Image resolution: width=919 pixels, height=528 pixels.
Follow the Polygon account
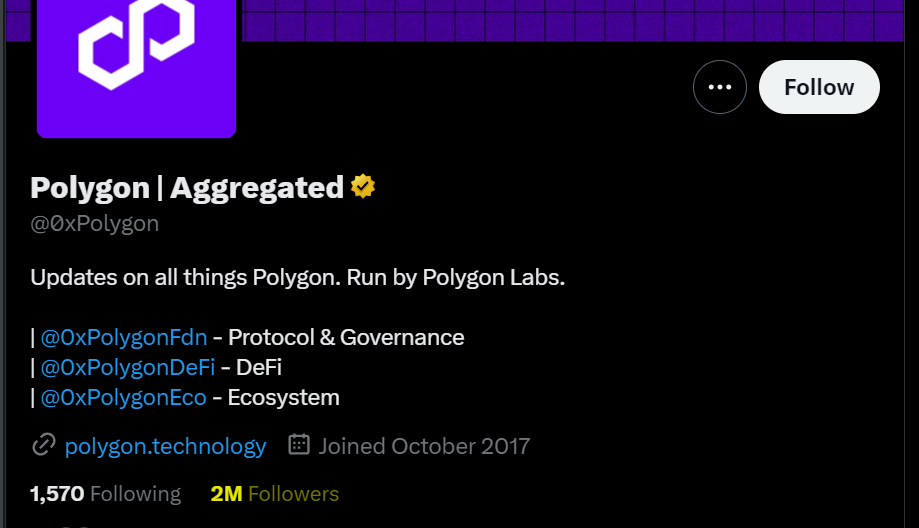[819, 87]
